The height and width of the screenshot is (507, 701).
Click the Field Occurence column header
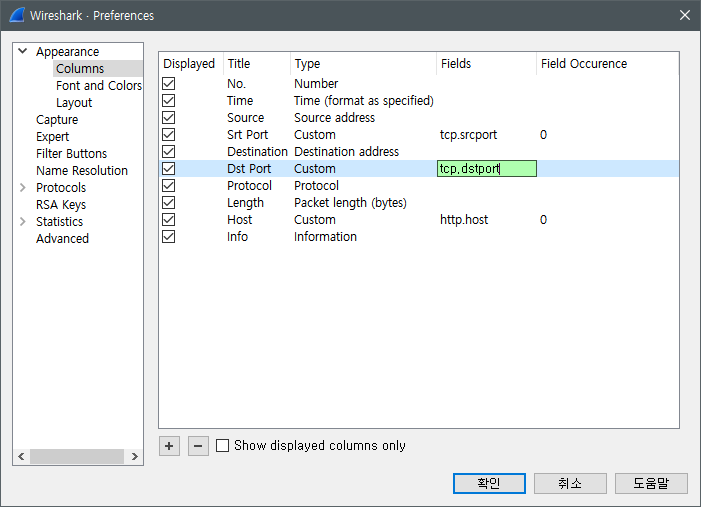click(x=584, y=63)
